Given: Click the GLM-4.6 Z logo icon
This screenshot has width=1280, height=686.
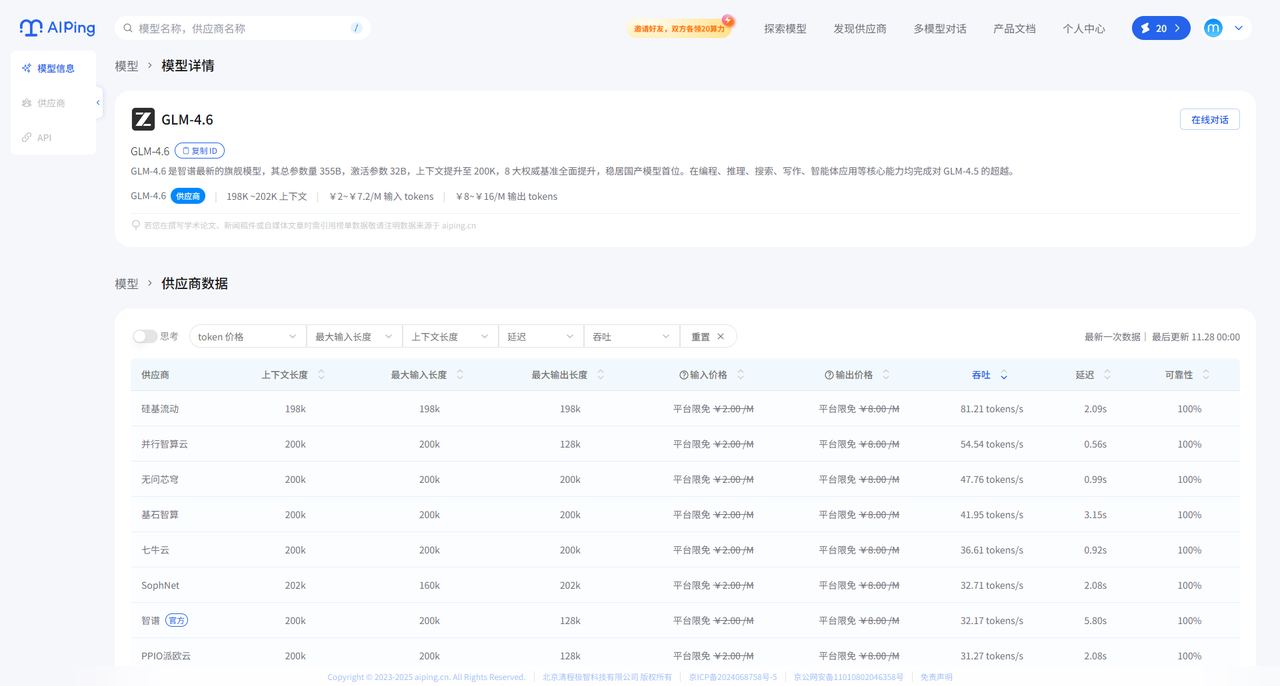Looking at the screenshot, I should (143, 120).
